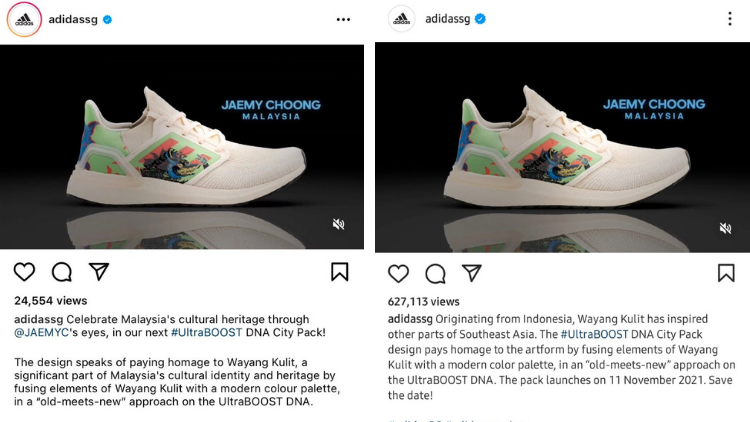Open the right post's vertical dots menu

730,19
